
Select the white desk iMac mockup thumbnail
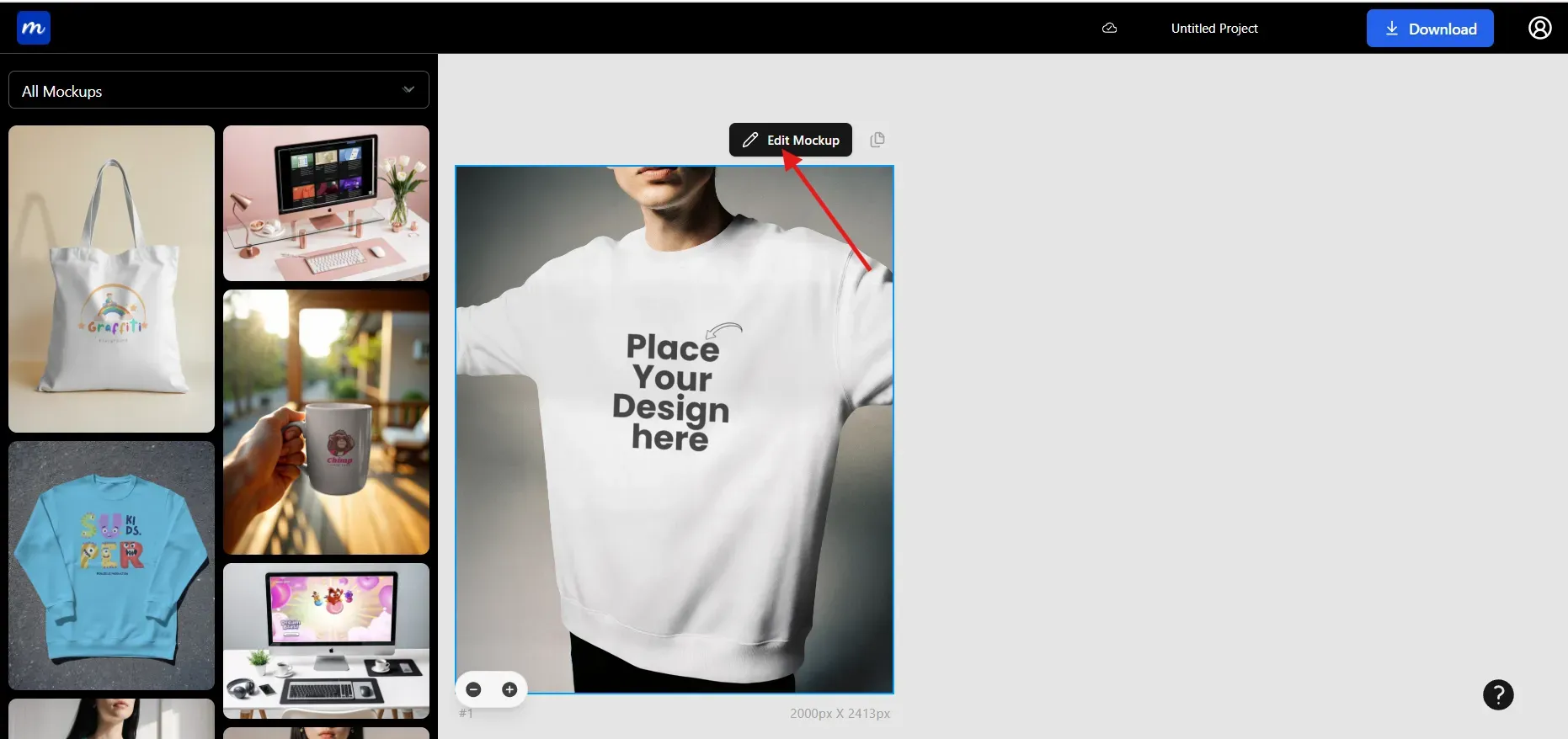click(x=326, y=641)
